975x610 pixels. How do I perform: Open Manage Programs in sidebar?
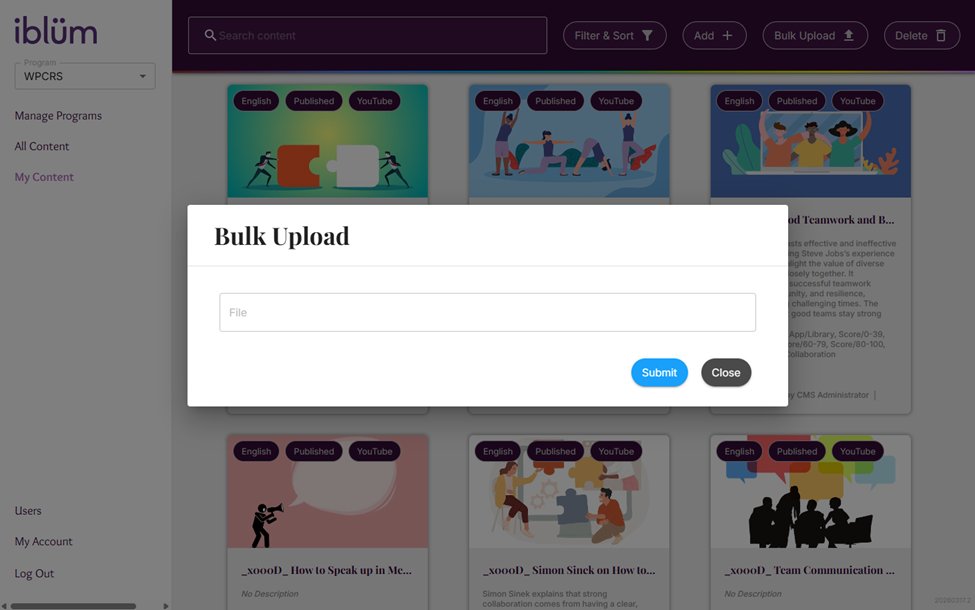58,116
